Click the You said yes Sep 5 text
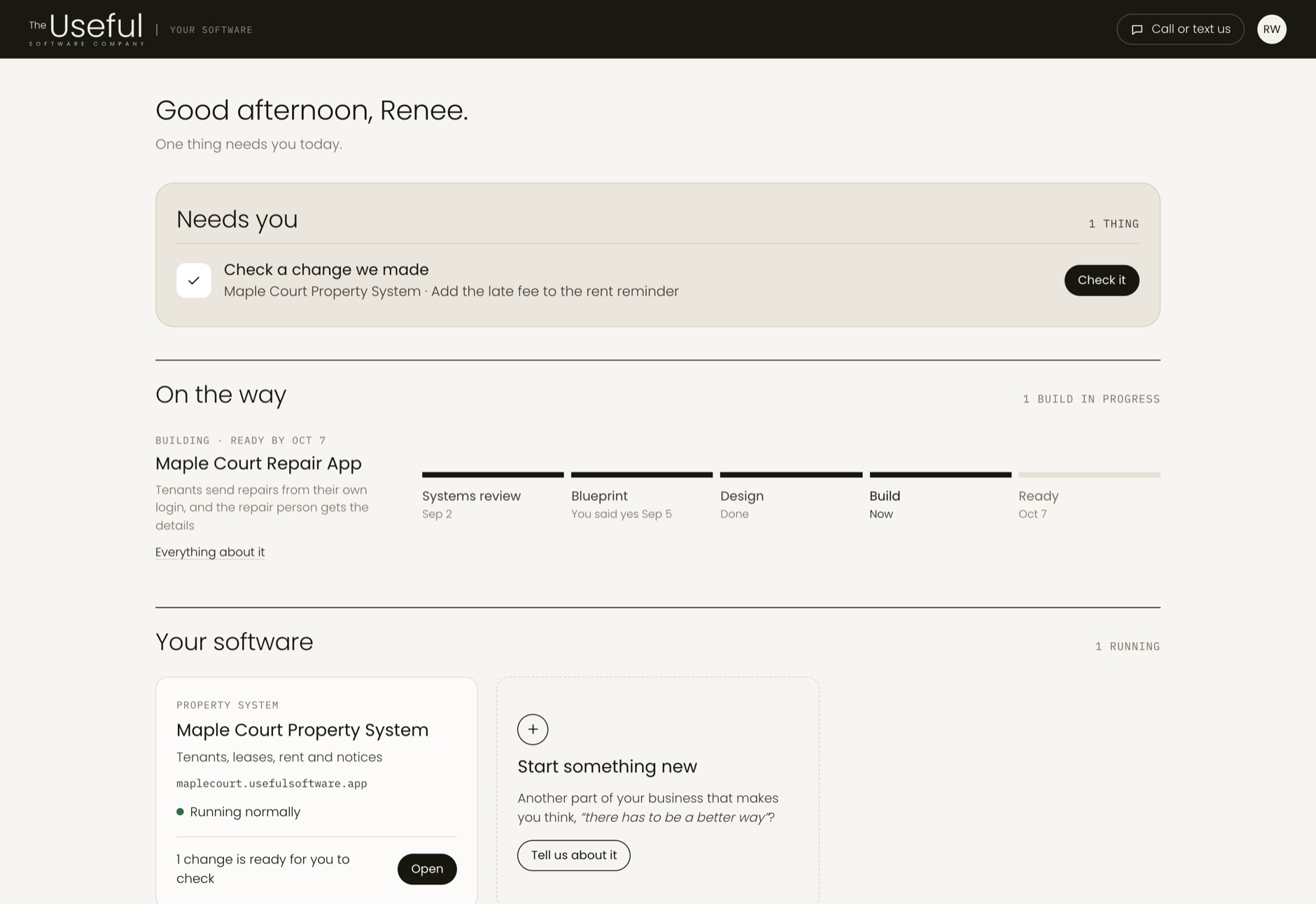Viewport: 1316px width, 904px height. [x=622, y=514]
